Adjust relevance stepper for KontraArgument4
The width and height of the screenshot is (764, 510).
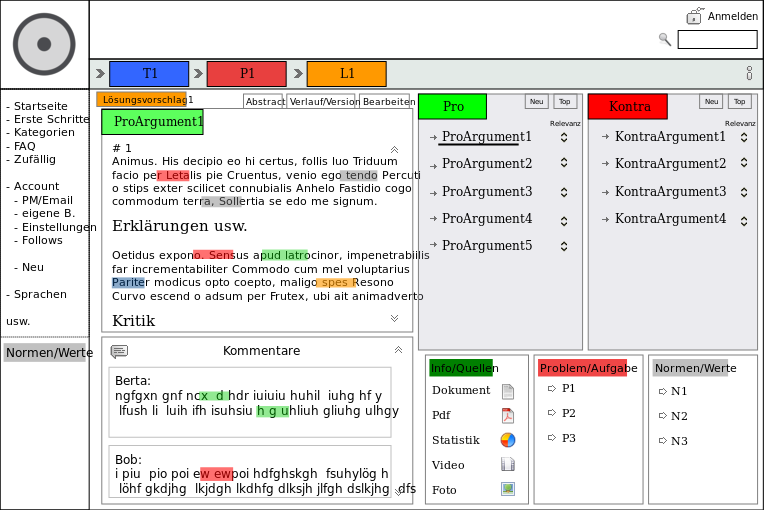[744, 221]
